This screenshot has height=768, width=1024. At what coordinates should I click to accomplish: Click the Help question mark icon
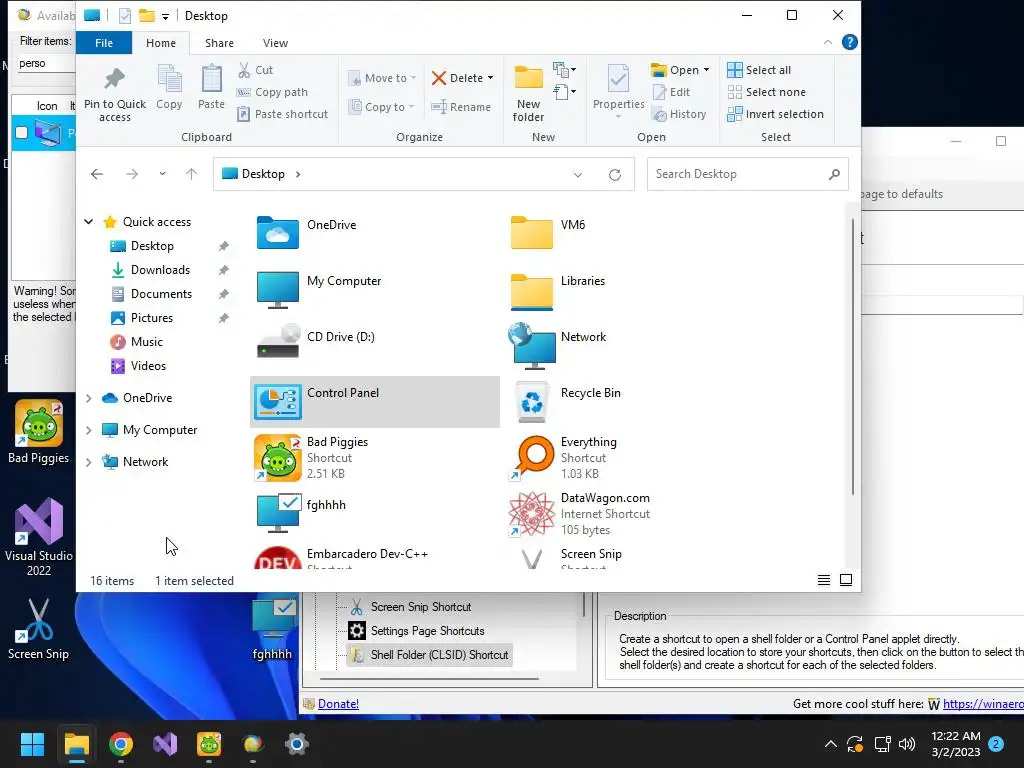[x=850, y=42]
